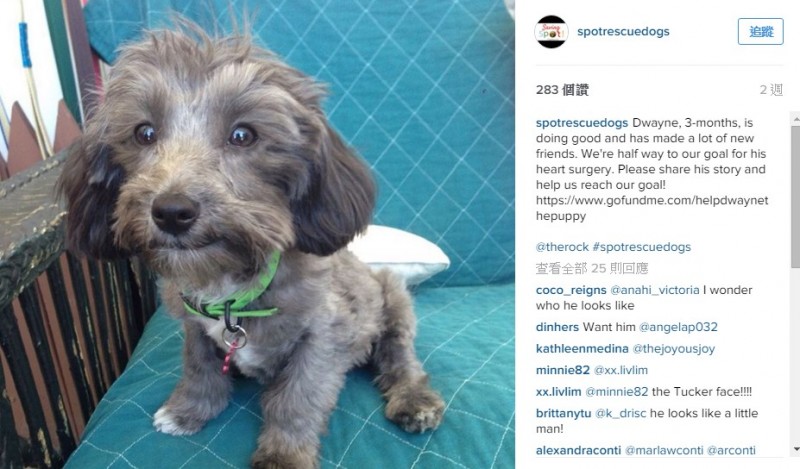Click the 追蹤 follow button
The width and height of the screenshot is (800, 469).
pos(760,32)
